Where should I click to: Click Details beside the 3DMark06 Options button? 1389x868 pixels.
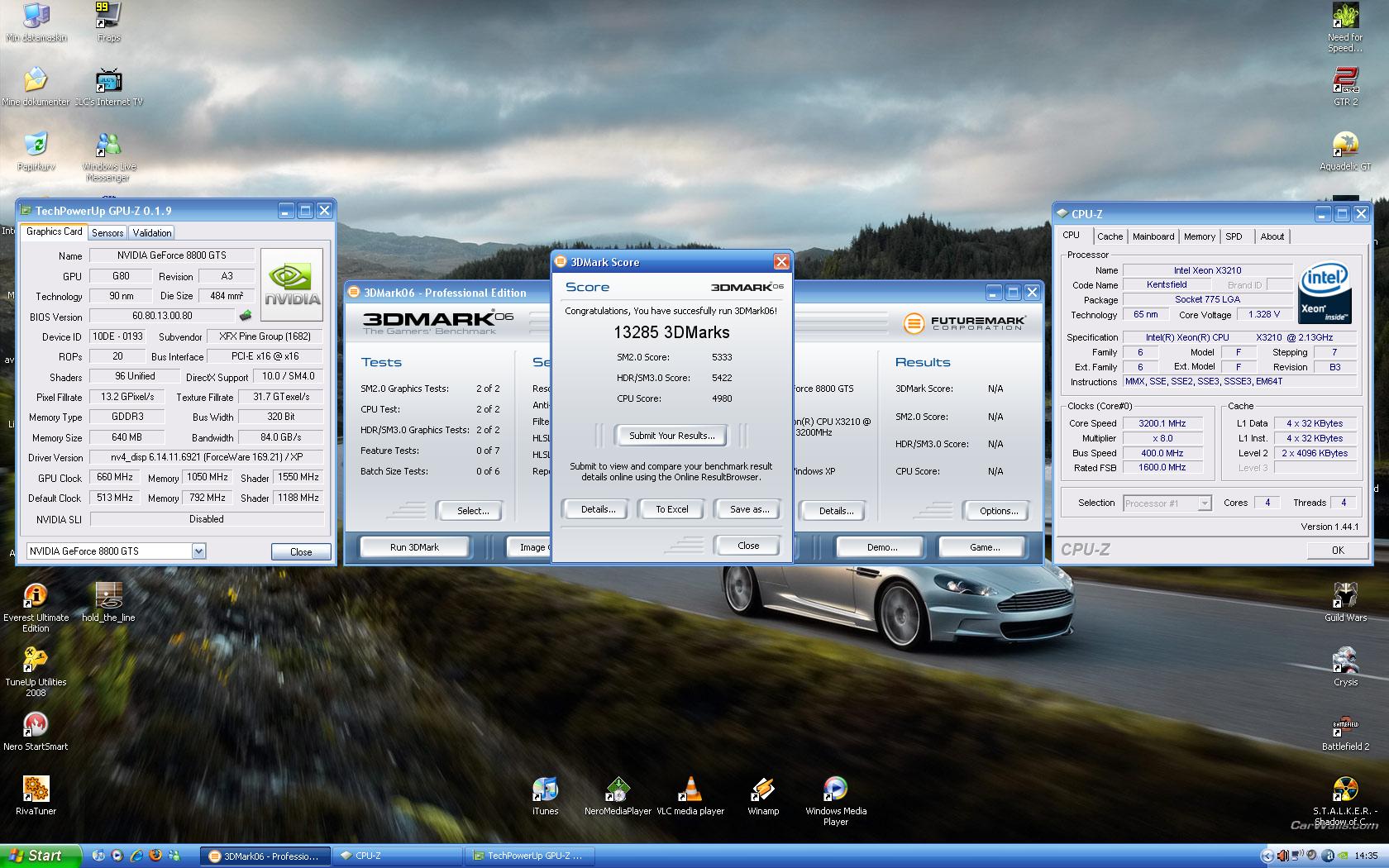click(836, 511)
